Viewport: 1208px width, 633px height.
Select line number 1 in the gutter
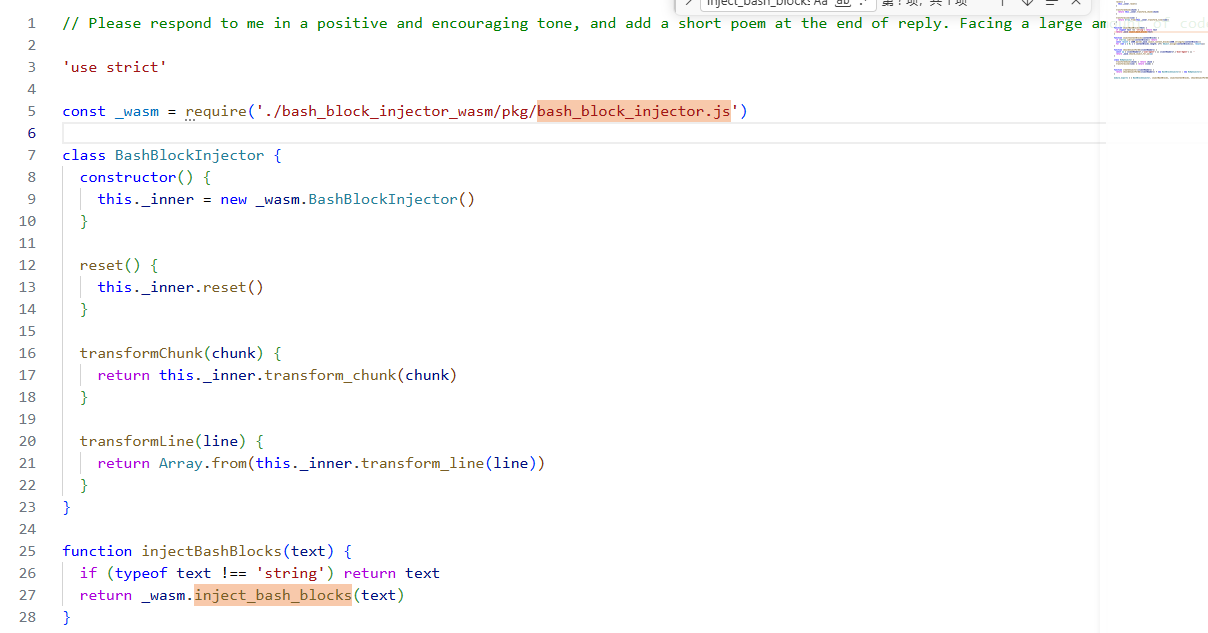[32, 23]
